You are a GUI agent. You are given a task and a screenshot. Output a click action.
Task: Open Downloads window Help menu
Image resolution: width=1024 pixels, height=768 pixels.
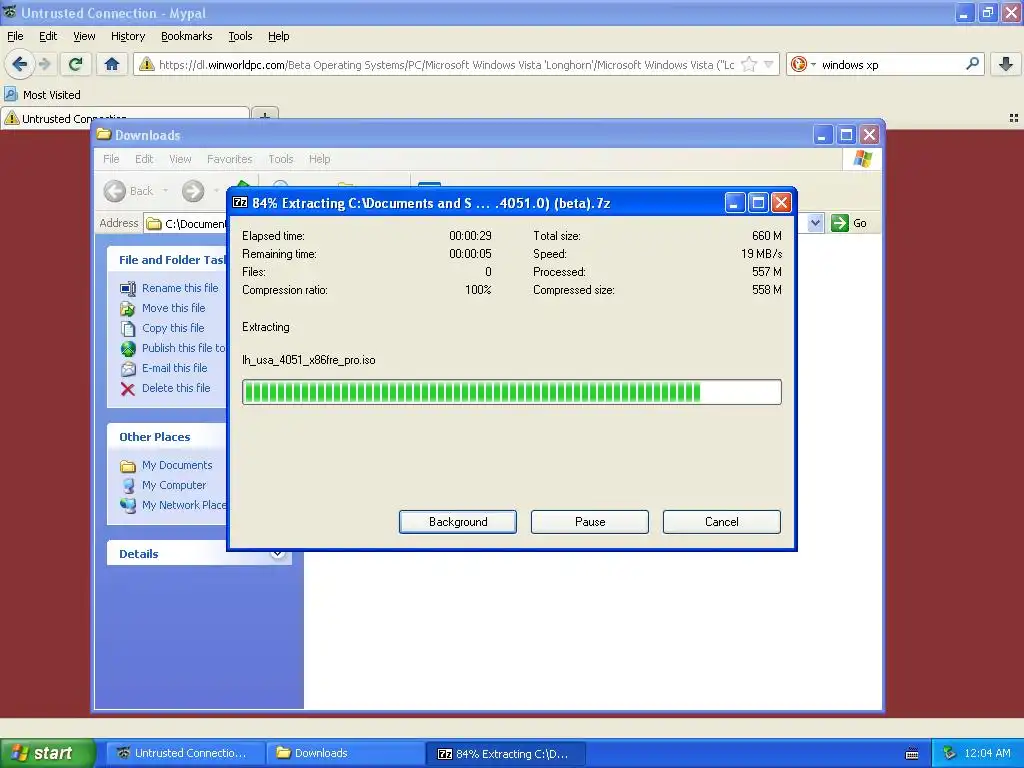(x=319, y=159)
